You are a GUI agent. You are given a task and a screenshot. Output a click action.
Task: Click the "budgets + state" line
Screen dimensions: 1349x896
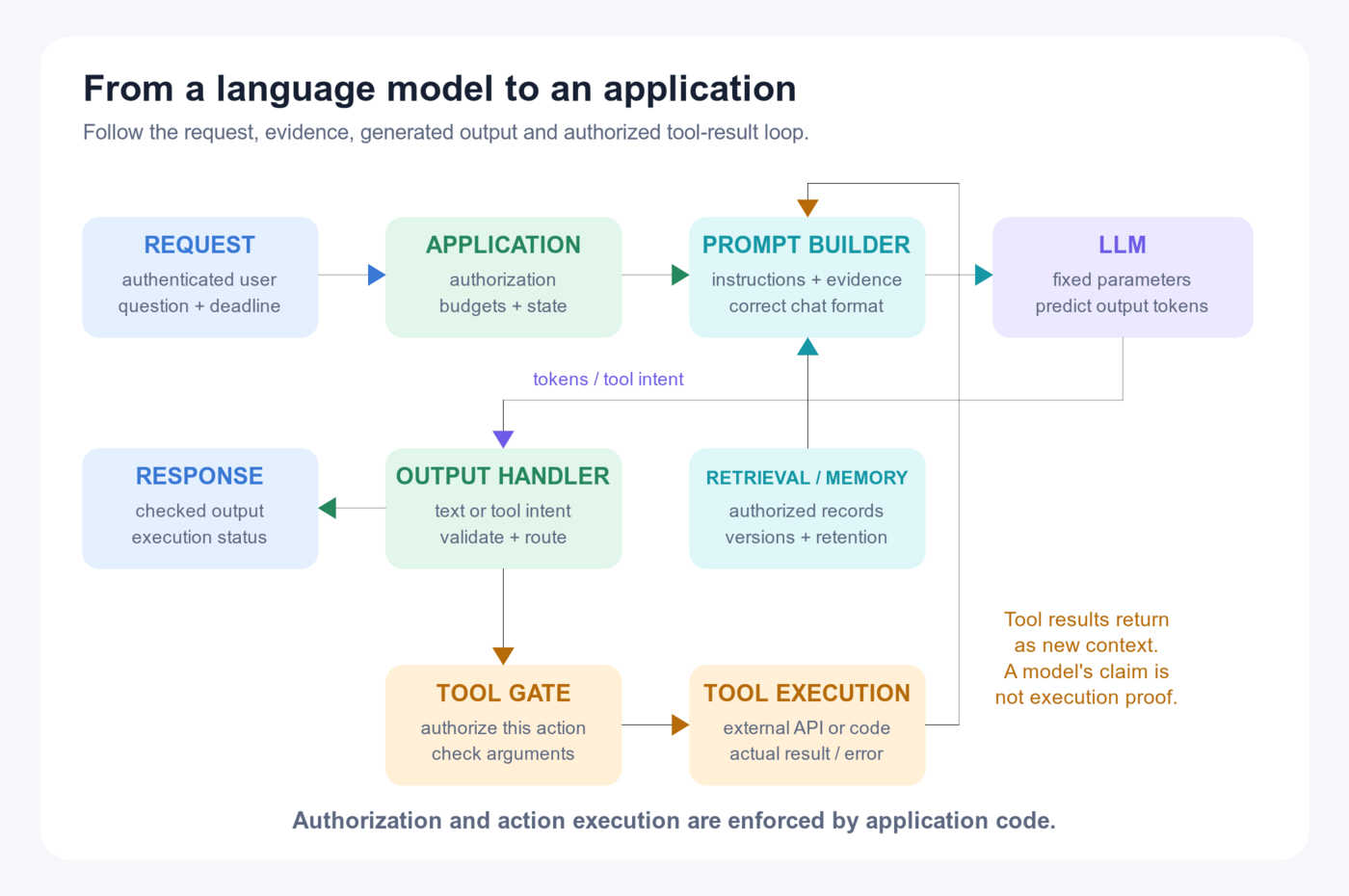(503, 305)
